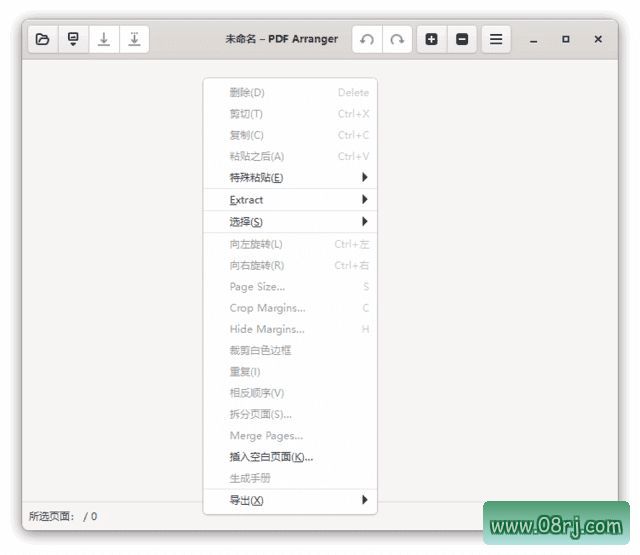Select 向右旋转(R) in context menu

(290, 266)
